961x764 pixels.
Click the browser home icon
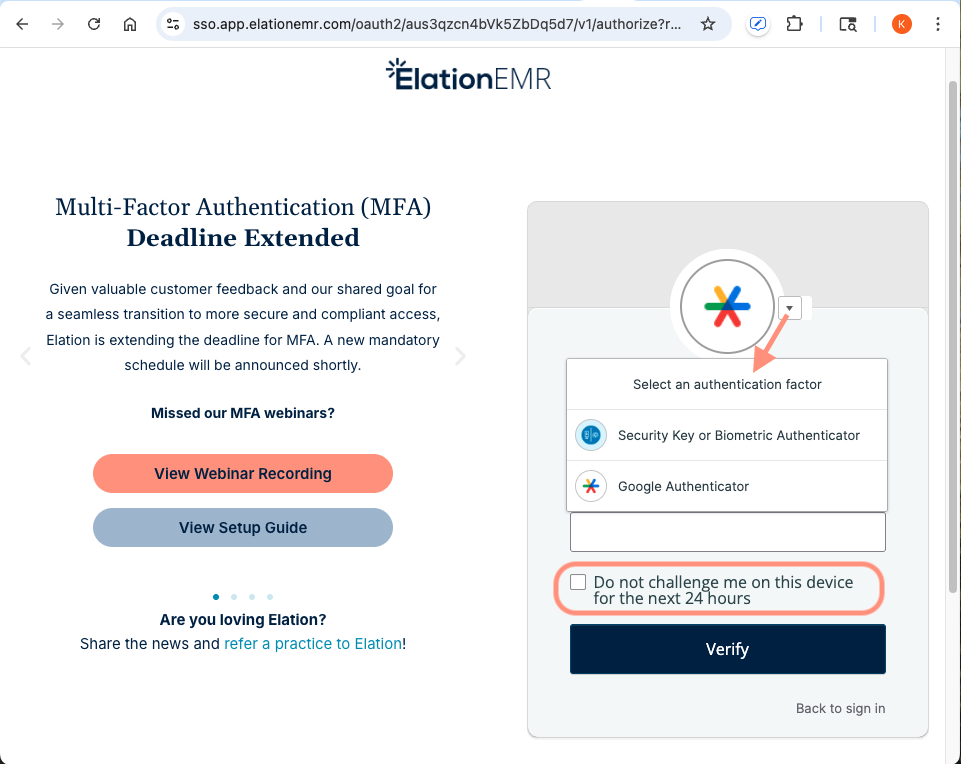click(131, 24)
